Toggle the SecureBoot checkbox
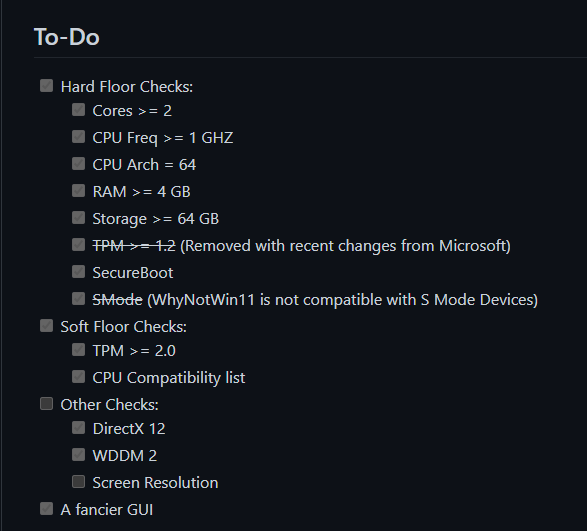 tap(78, 271)
